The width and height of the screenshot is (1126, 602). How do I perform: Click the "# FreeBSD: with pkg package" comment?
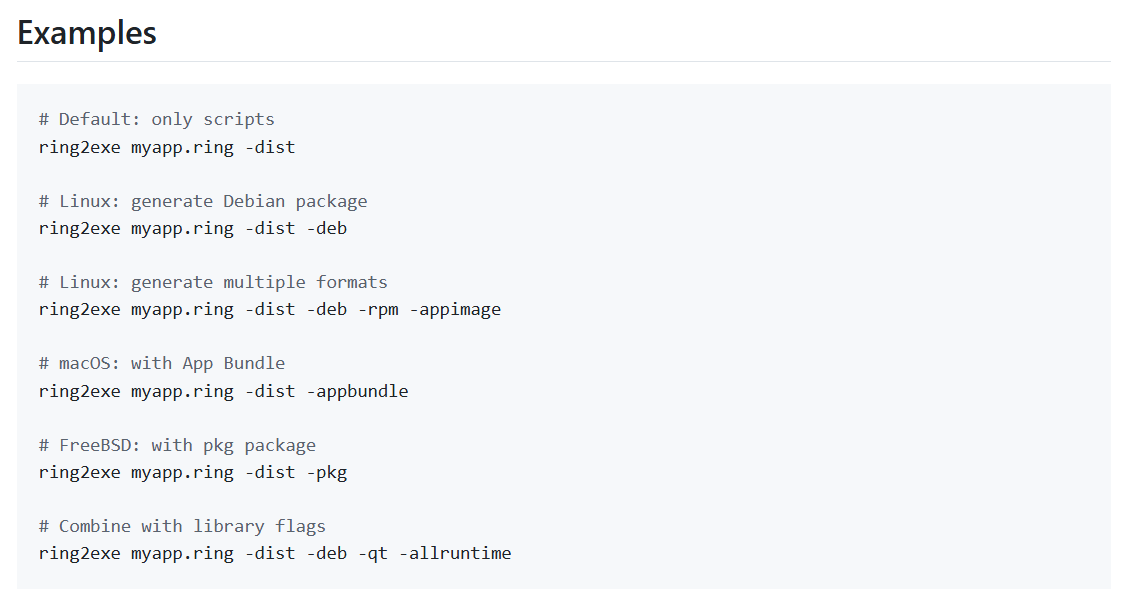[x=177, y=445]
